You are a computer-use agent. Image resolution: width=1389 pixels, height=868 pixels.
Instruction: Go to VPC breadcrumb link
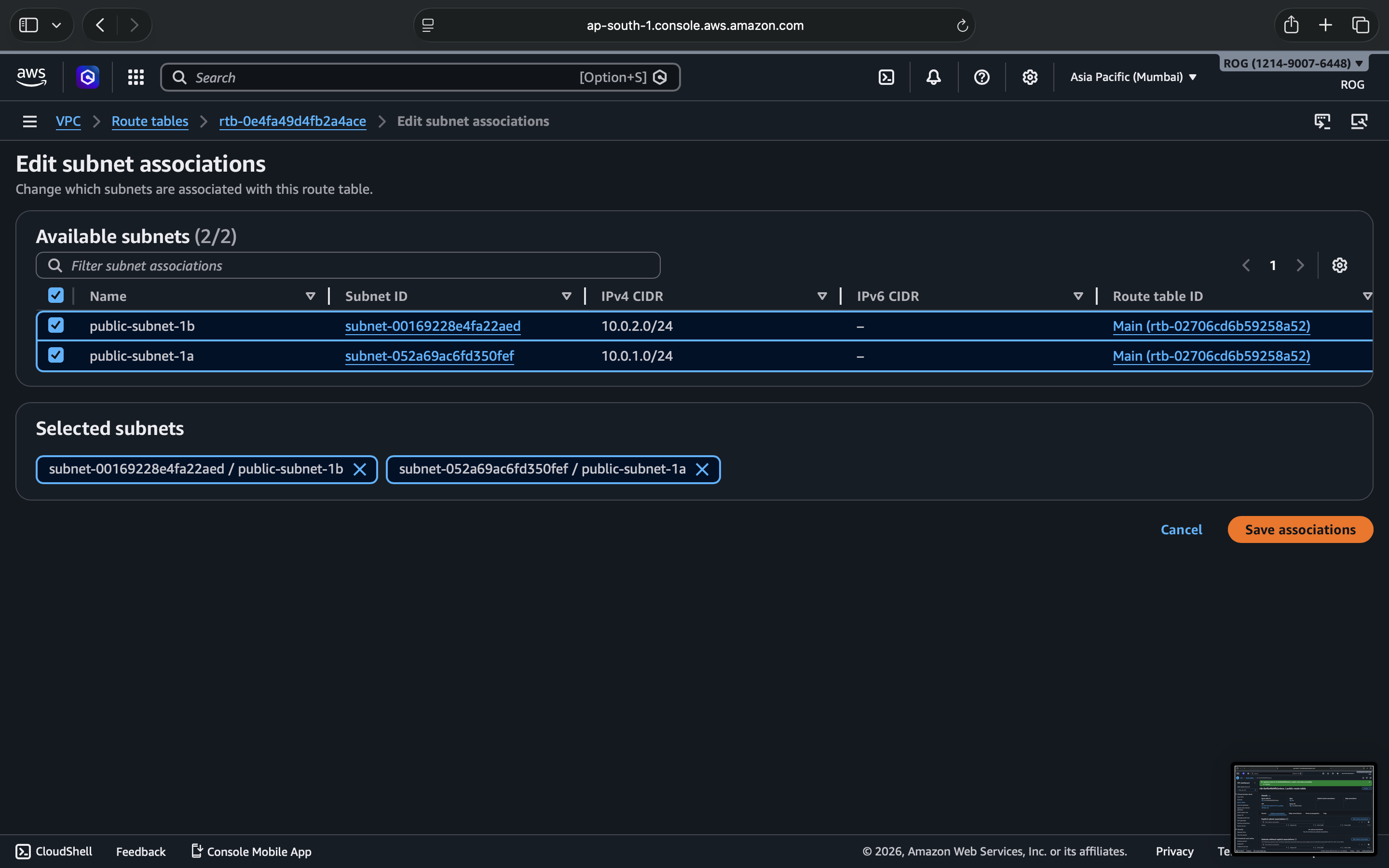tap(68, 121)
